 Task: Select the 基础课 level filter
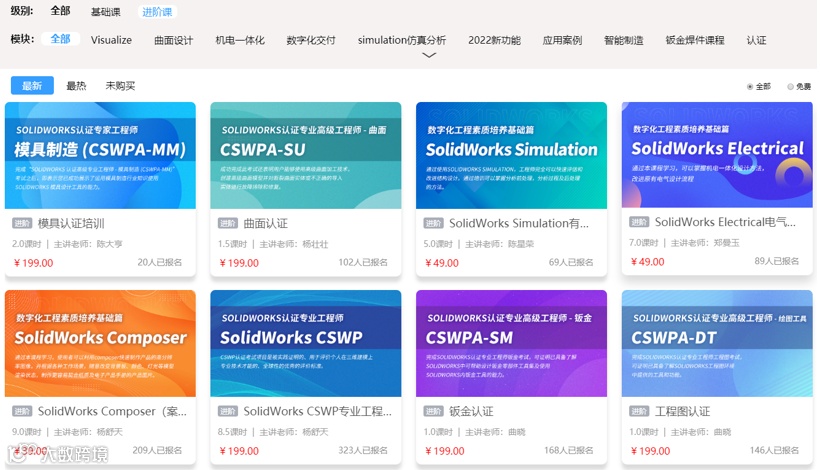[106, 12]
